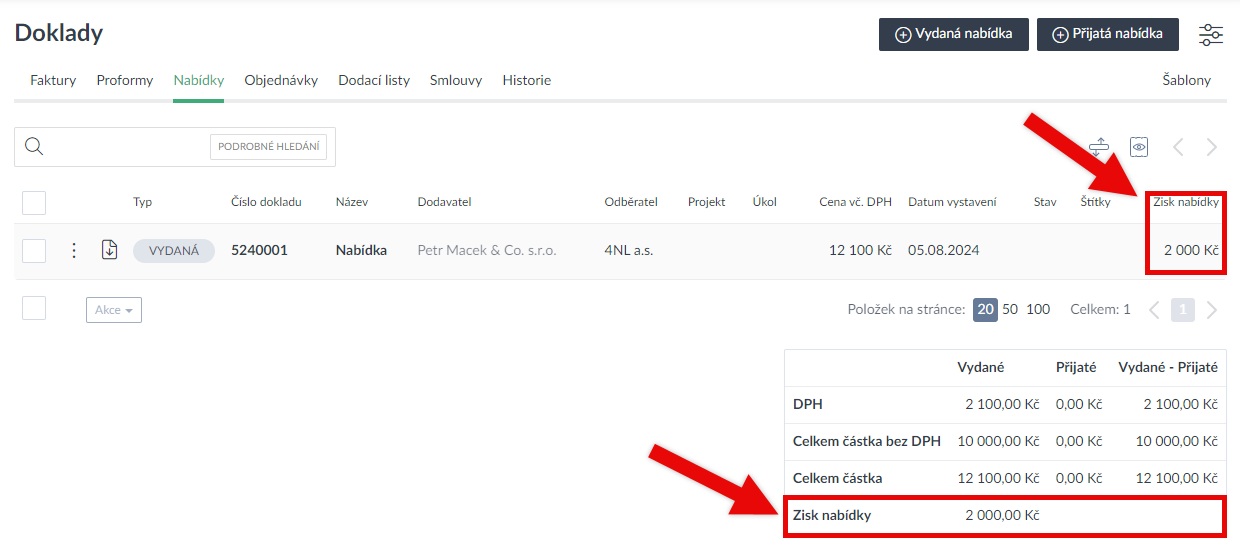Toggle select-all checkbox in table header
This screenshot has width=1240, height=550.
[34, 203]
